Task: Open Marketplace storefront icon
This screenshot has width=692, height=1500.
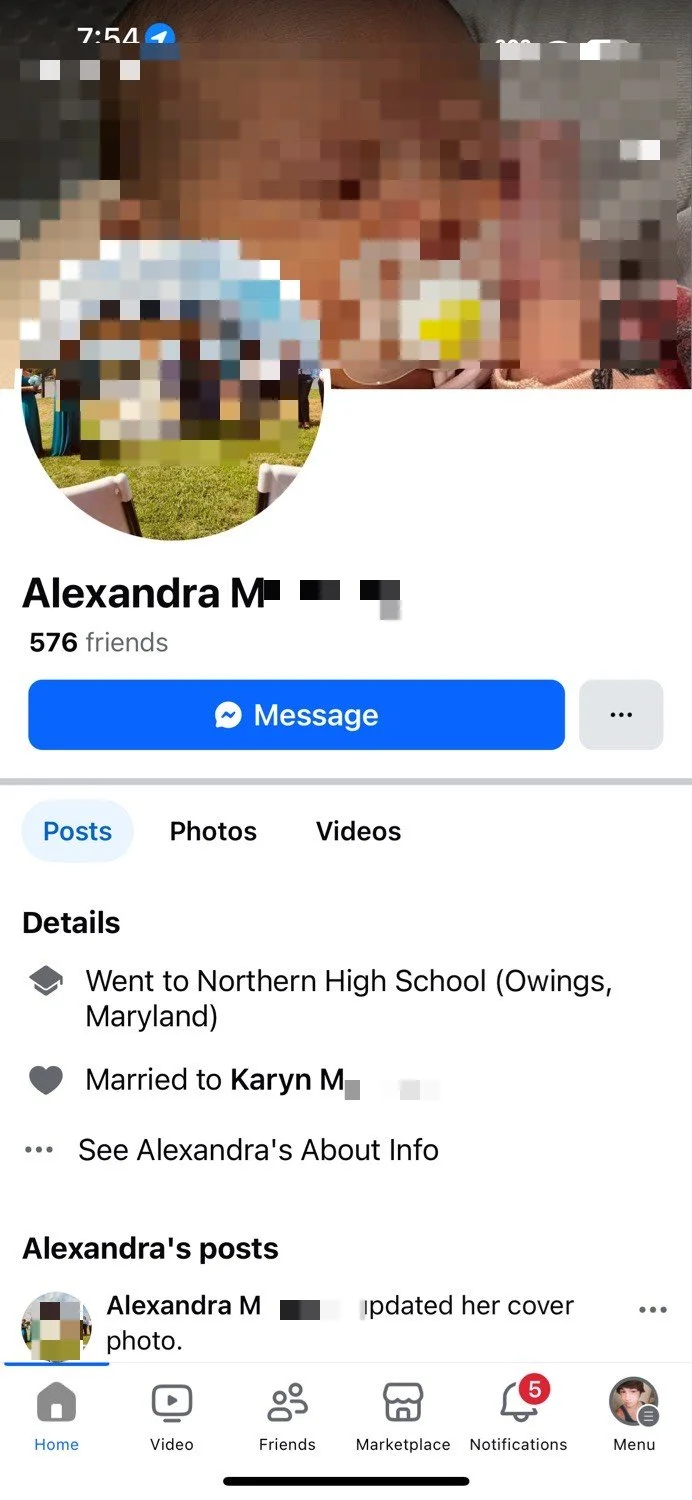Action: [403, 1402]
